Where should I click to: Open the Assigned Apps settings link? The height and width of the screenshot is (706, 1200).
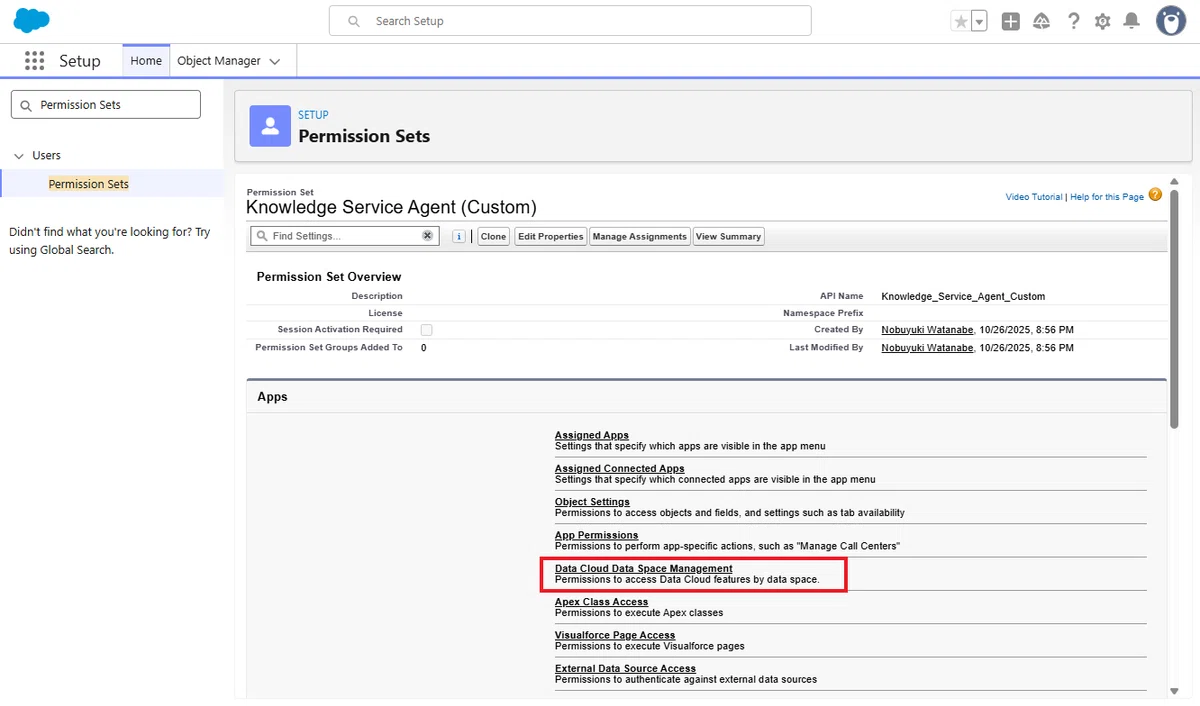click(592, 435)
